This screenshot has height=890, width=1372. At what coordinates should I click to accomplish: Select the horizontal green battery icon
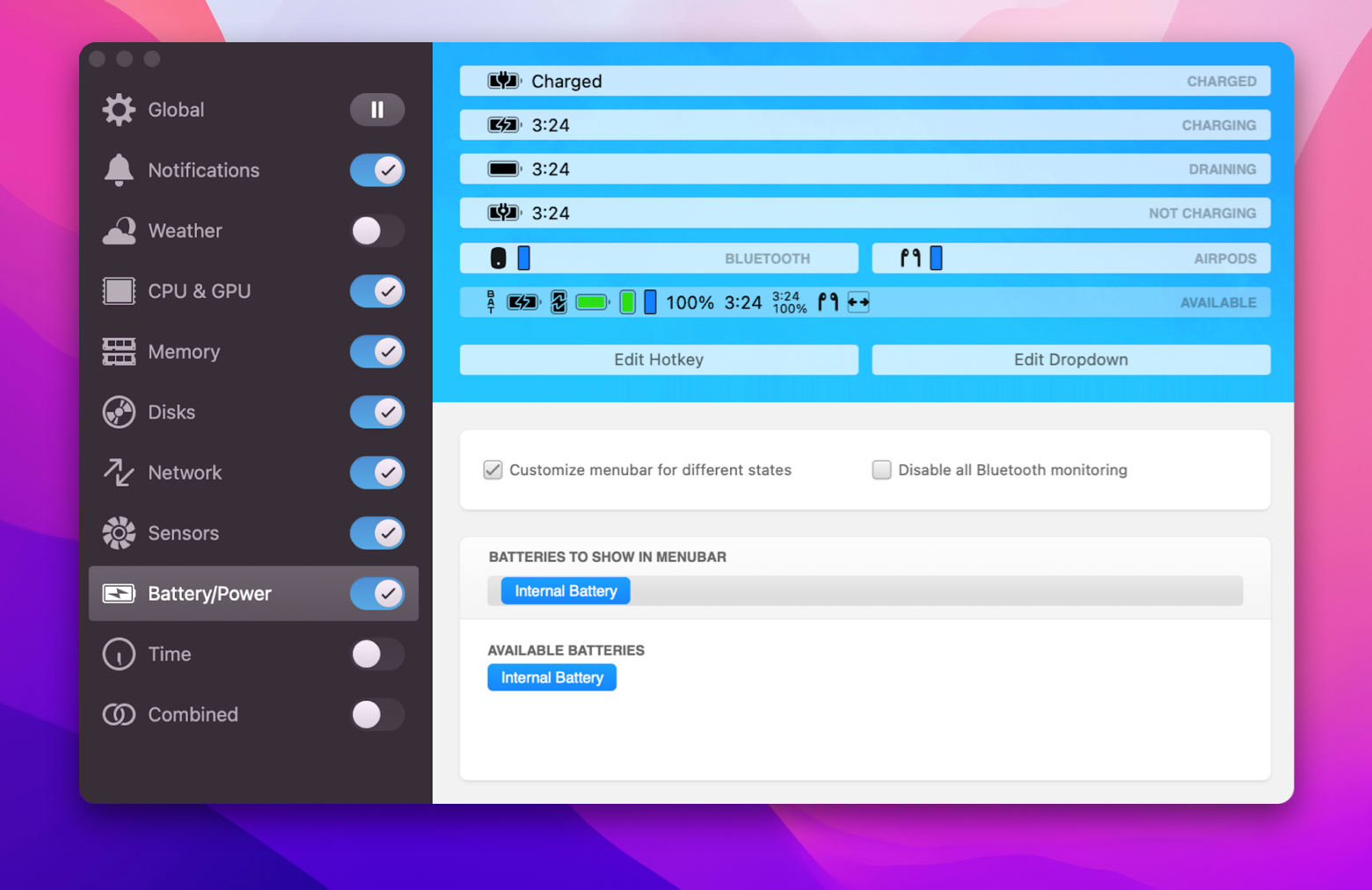pyautogui.click(x=592, y=302)
